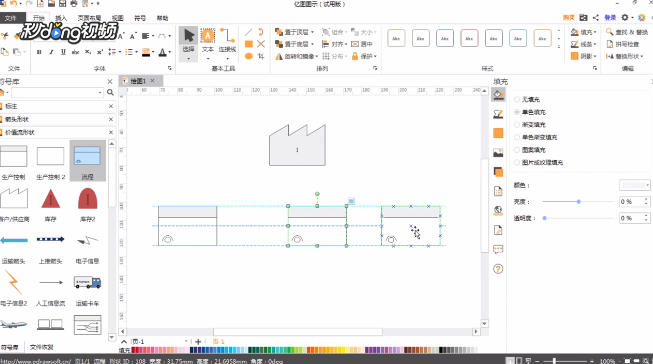The width and height of the screenshot is (653, 364).
Task: Apply superscript formatting
Action: click(100, 52)
